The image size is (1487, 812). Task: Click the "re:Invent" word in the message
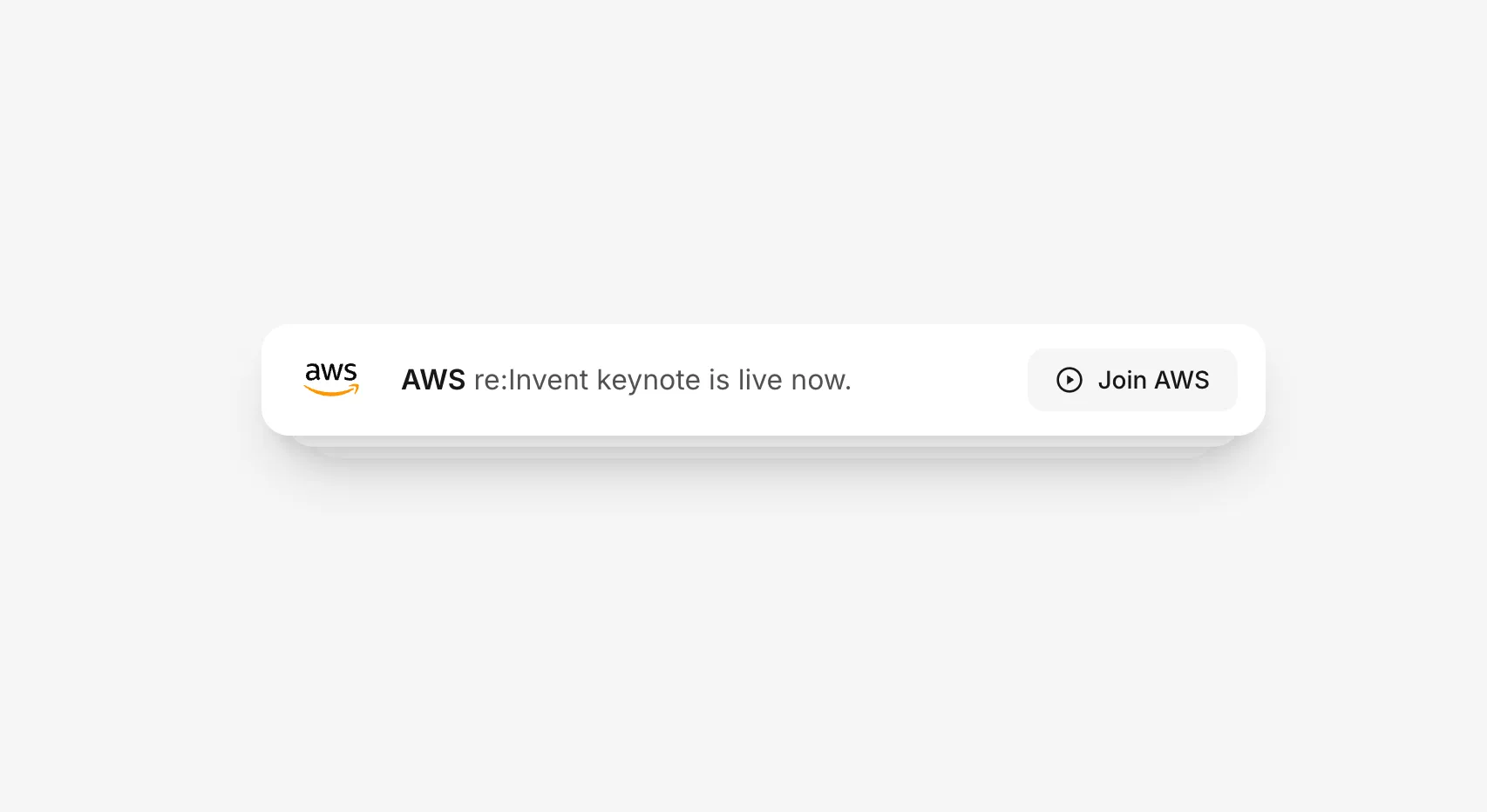tap(531, 380)
